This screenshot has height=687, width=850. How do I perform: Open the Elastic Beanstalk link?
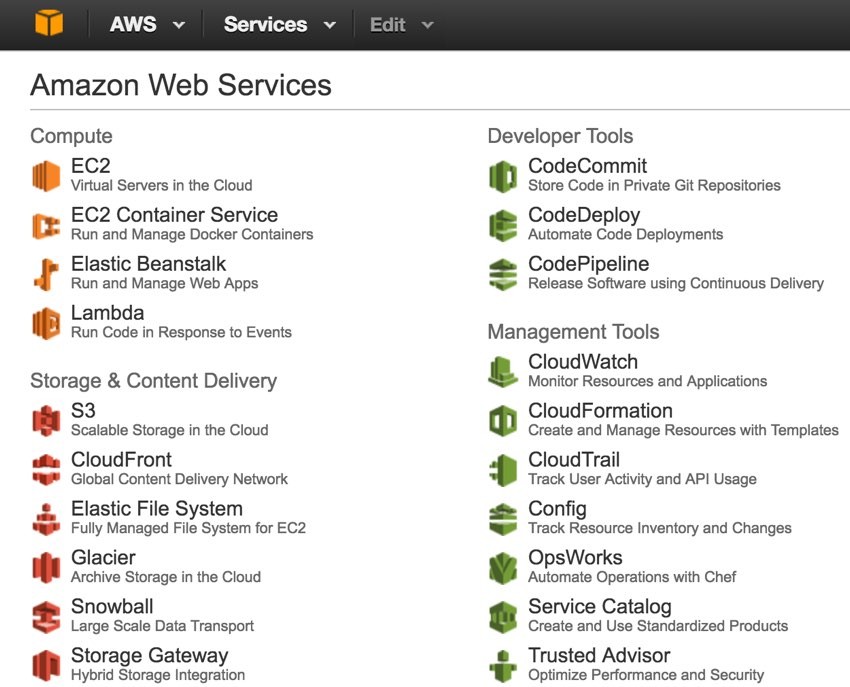coord(149,264)
